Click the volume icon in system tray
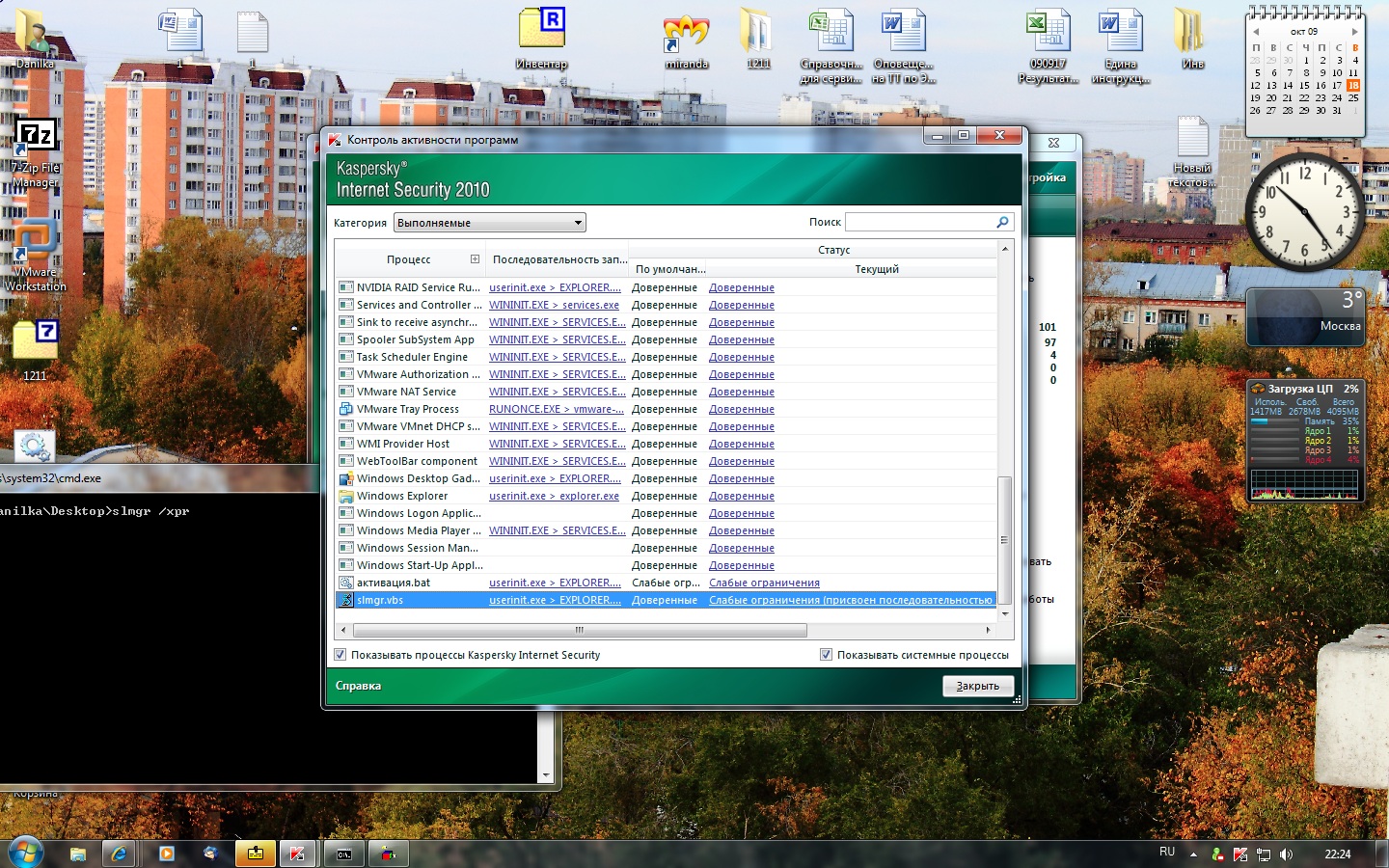The width and height of the screenshot is (1389, 868). [1286, 854]
